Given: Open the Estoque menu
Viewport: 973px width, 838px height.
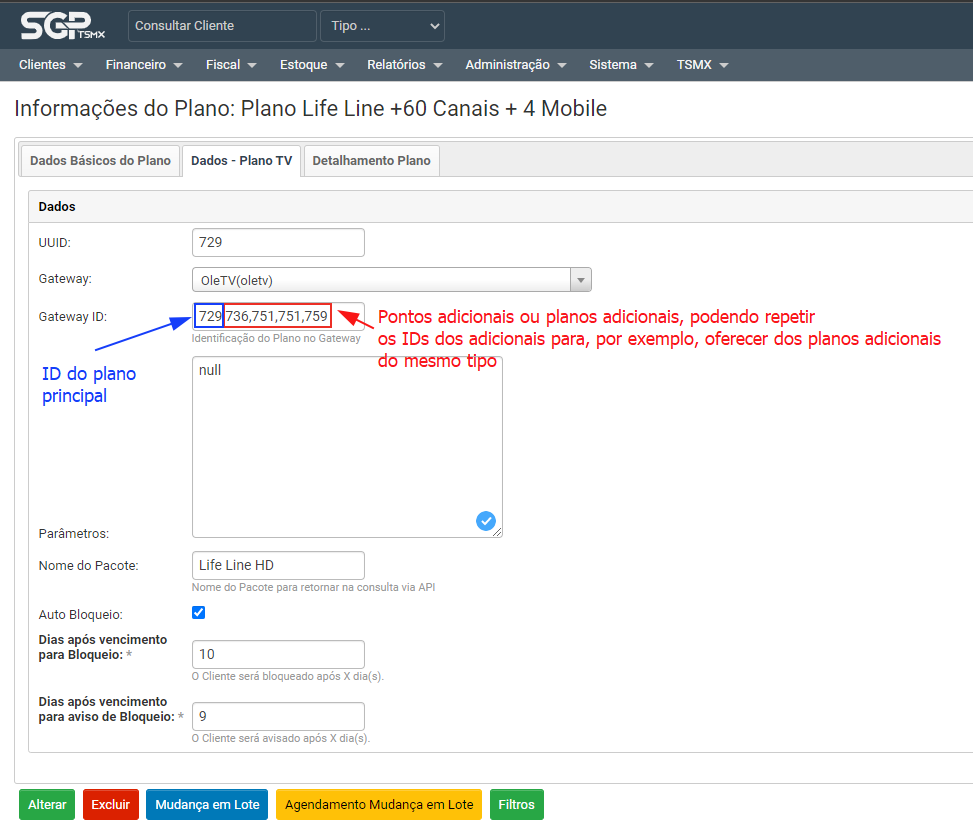Looking at the screenshot, I should pyautogui.click(x=312, y=65).
